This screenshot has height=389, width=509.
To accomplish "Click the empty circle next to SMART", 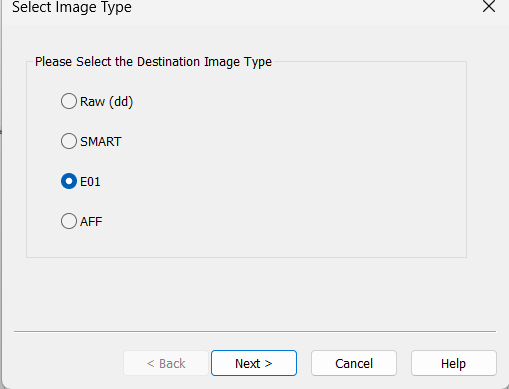I will pyautogui.click(x=69, y=141).
